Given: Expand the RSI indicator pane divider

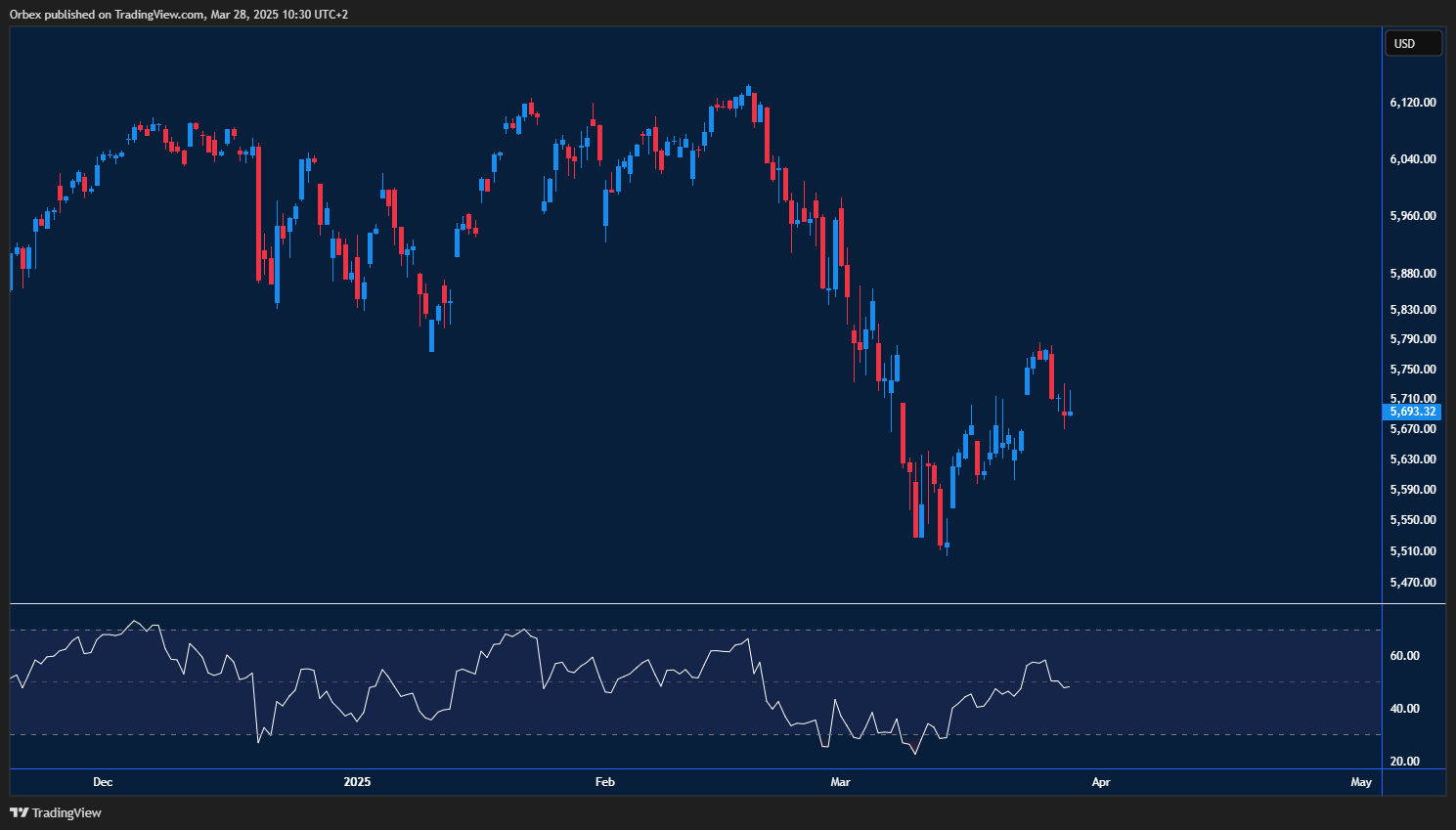Looking at the screenshot, I should pyautogui.click(x=684, y=603).
